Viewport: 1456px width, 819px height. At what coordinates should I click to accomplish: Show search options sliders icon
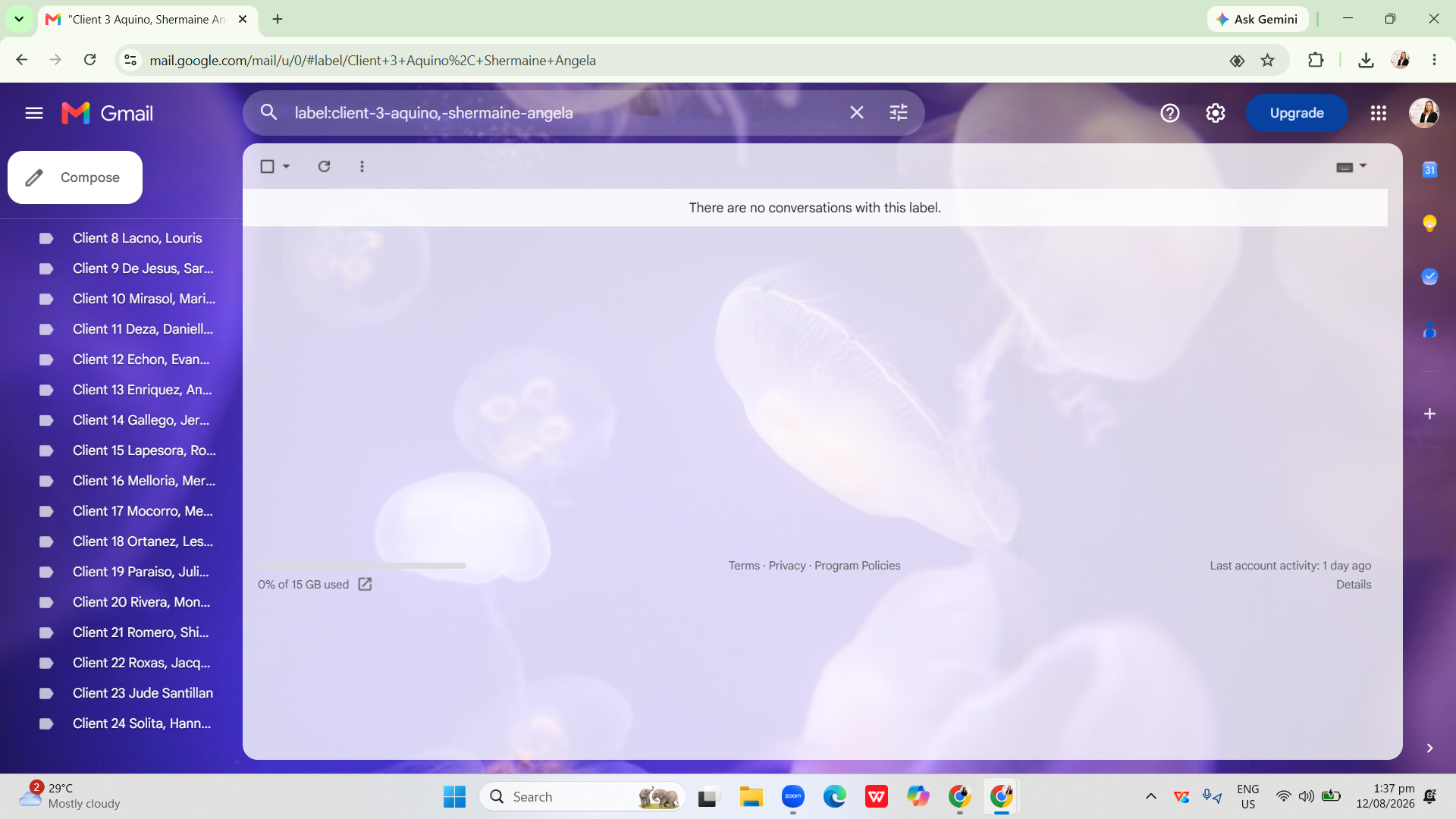click(x=899, y=113)
